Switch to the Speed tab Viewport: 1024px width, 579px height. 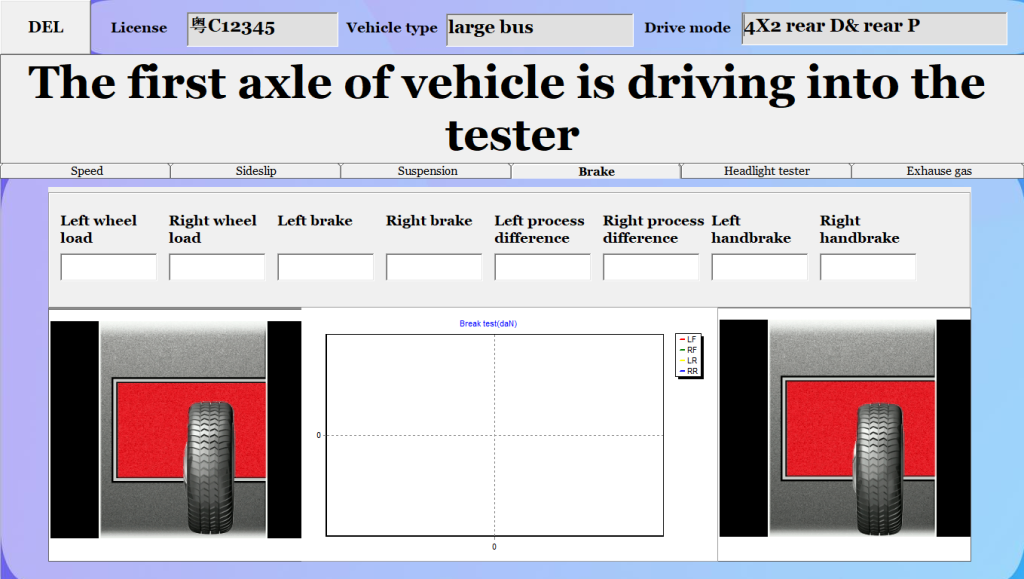click(x=86, y=171)
